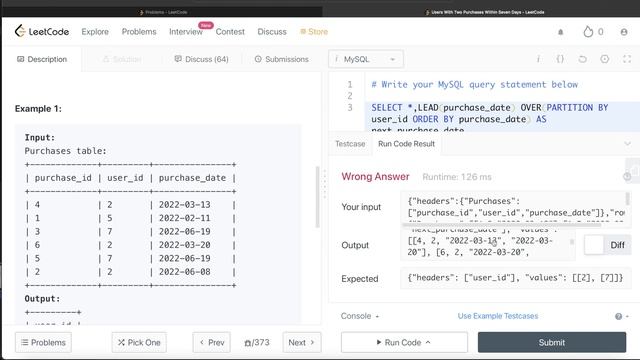Switch to the Testcase tab
The image size is (640, 360).
(350, 144)
